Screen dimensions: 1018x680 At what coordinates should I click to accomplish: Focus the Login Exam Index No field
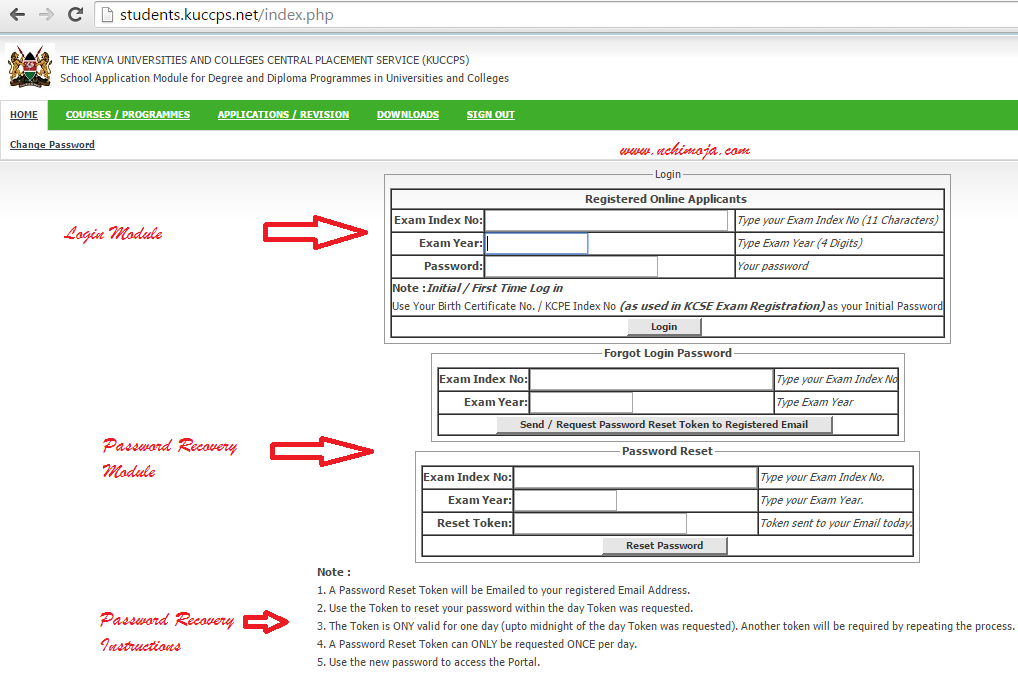point(606,220)
